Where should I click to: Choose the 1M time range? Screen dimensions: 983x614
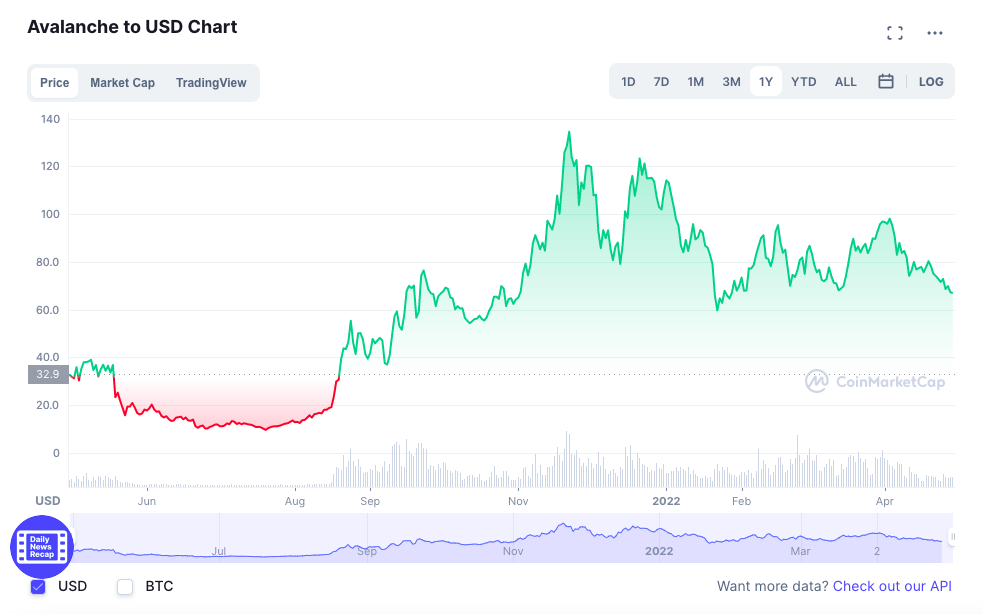pos(695,82)
